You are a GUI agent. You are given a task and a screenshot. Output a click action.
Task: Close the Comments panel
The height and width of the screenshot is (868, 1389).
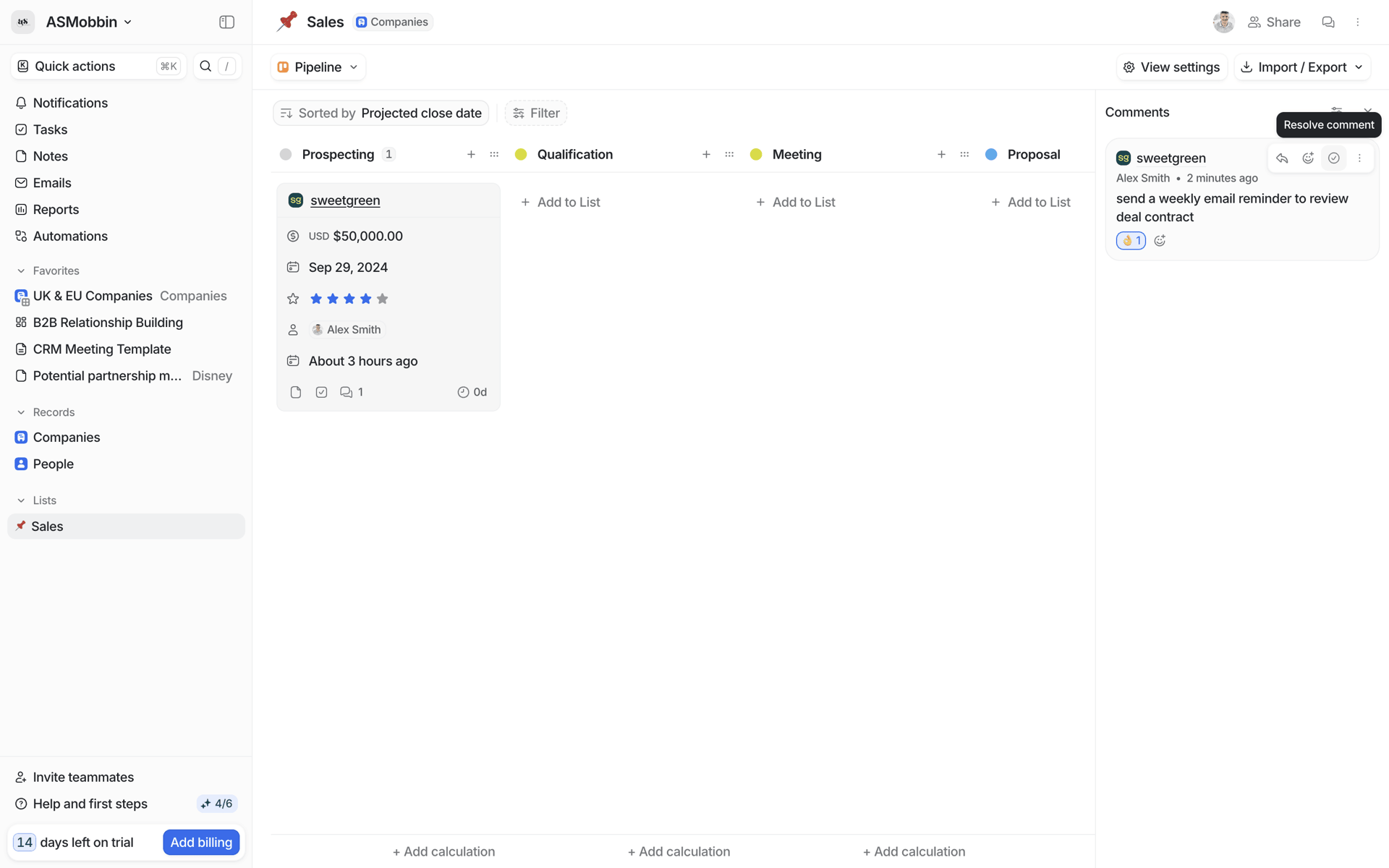[1367, 111]
